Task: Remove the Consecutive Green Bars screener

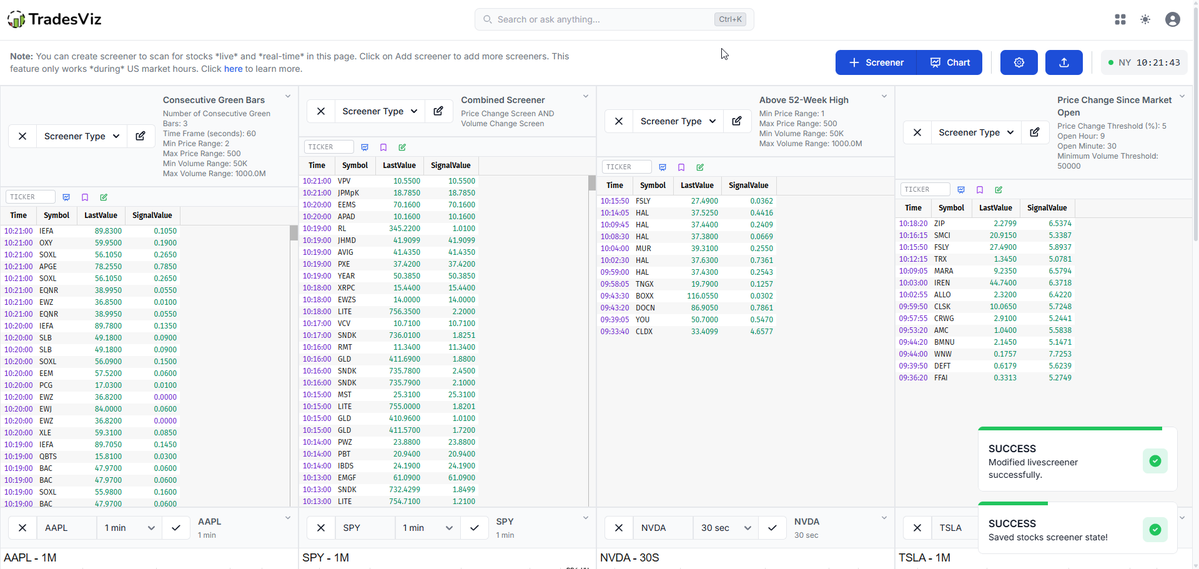Action: pos(22,136)
